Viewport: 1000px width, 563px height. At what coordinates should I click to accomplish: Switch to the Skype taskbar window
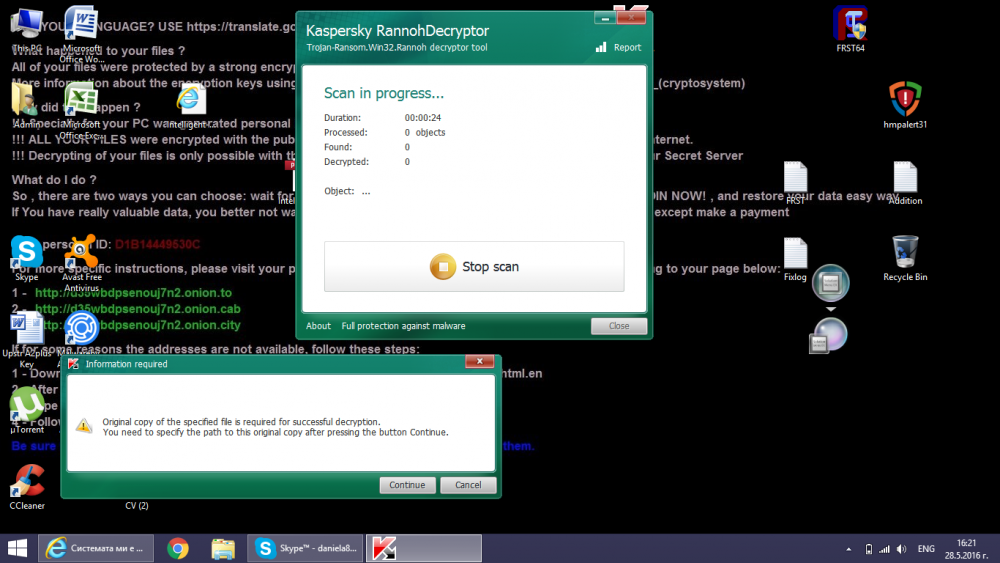tap(305, 548)
